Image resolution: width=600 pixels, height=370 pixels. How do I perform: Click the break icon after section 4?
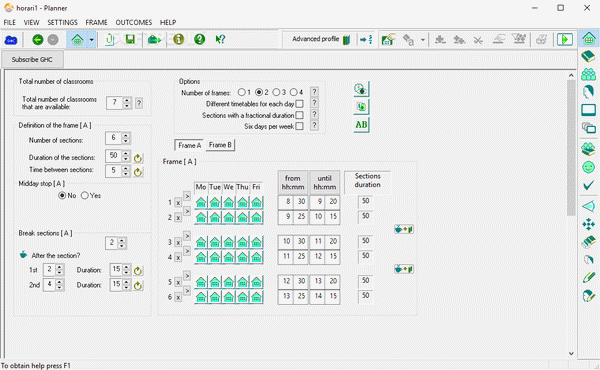pos(404,269)
